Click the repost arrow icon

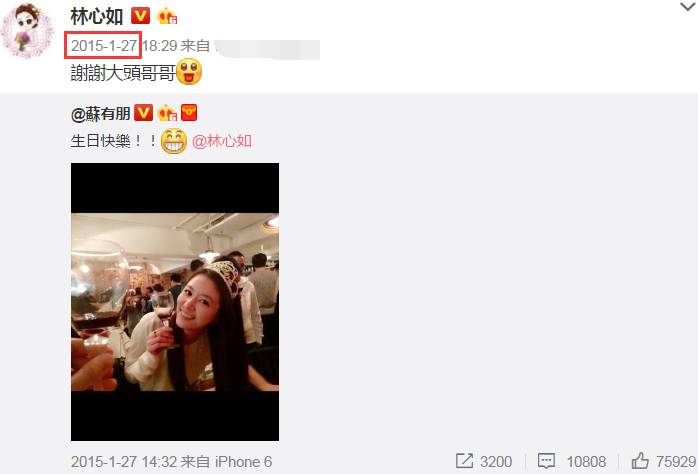pyautogui.click(x=464, y=461)
